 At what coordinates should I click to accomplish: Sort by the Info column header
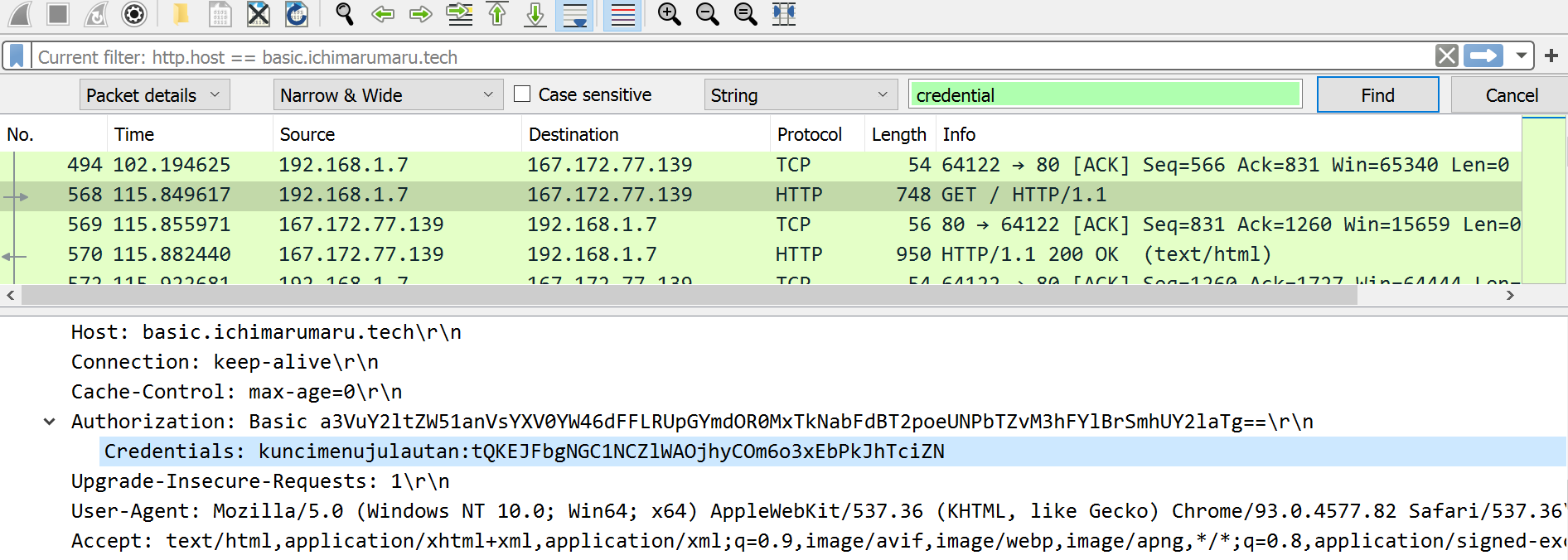point(1229,134)
